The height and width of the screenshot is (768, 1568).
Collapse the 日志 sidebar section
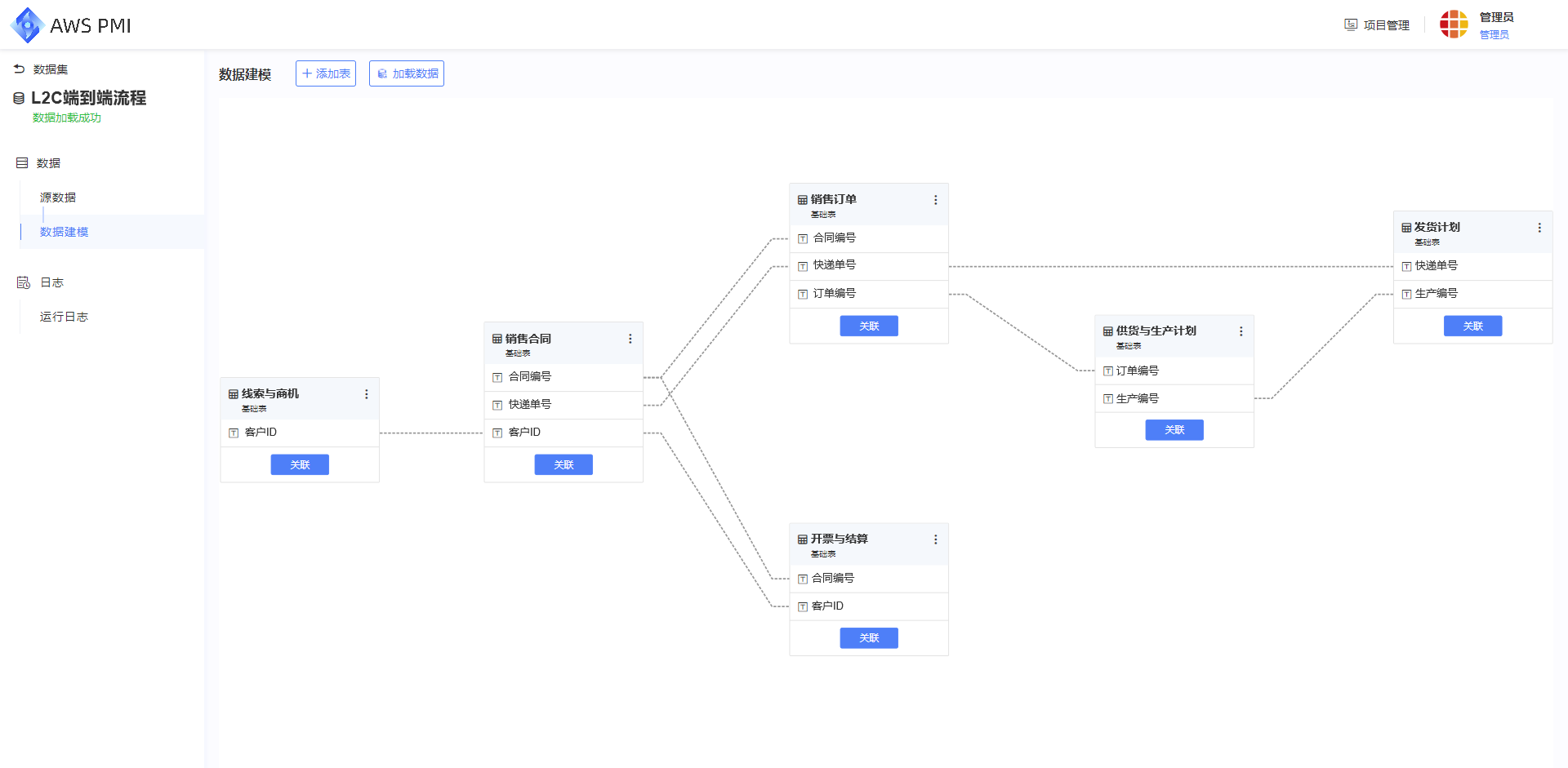51,282
